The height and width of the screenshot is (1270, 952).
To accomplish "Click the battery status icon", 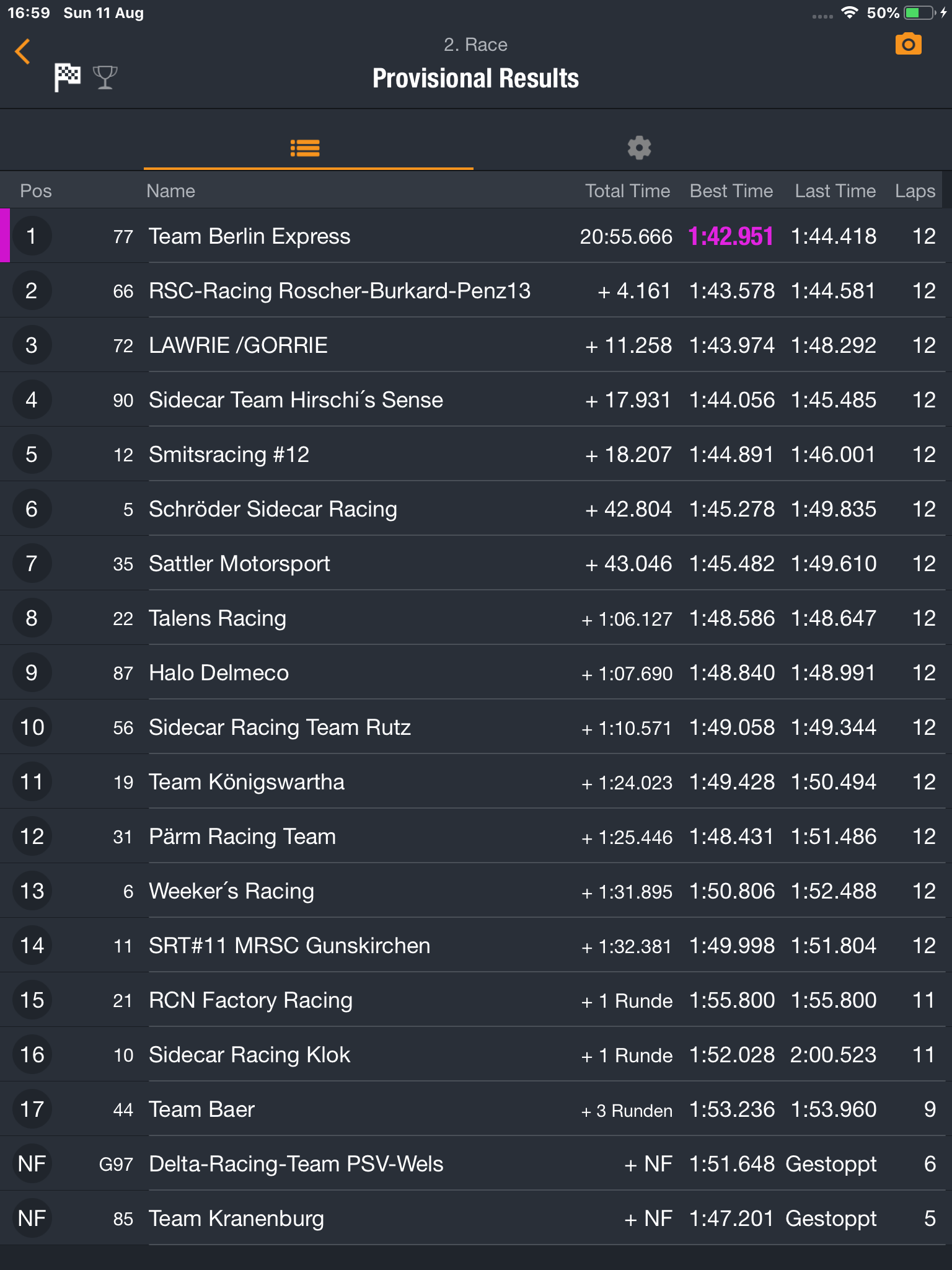I will point(919,12).
